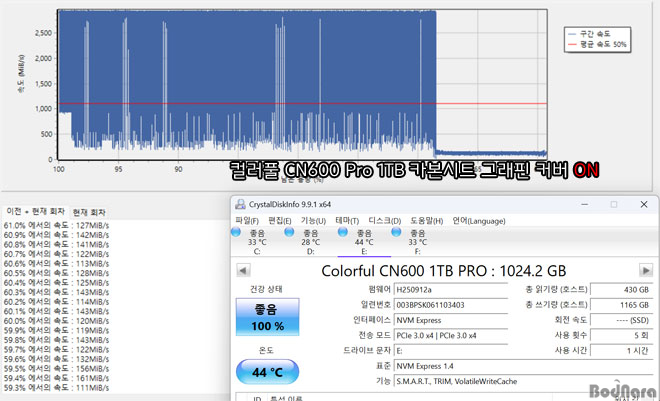Click the 구간 속도 legend entry

589,34
